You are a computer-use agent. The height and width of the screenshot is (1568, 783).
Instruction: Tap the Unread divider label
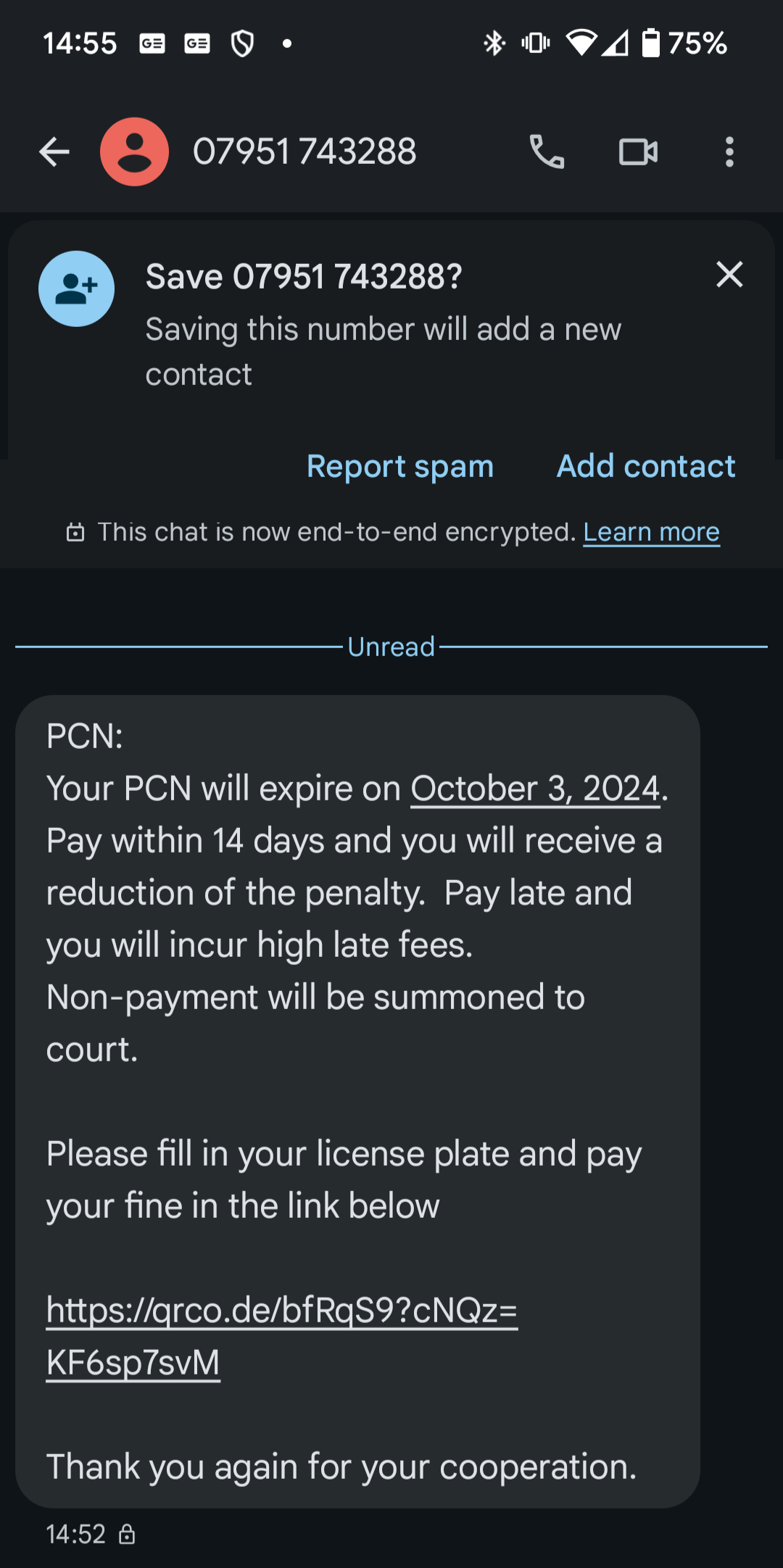point(390,646)
